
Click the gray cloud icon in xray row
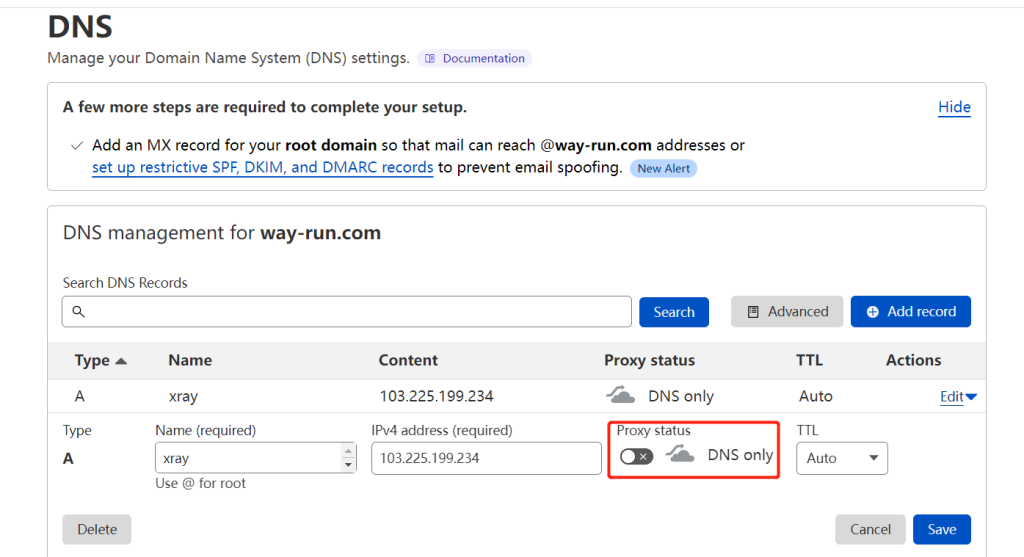coord(620,396)
